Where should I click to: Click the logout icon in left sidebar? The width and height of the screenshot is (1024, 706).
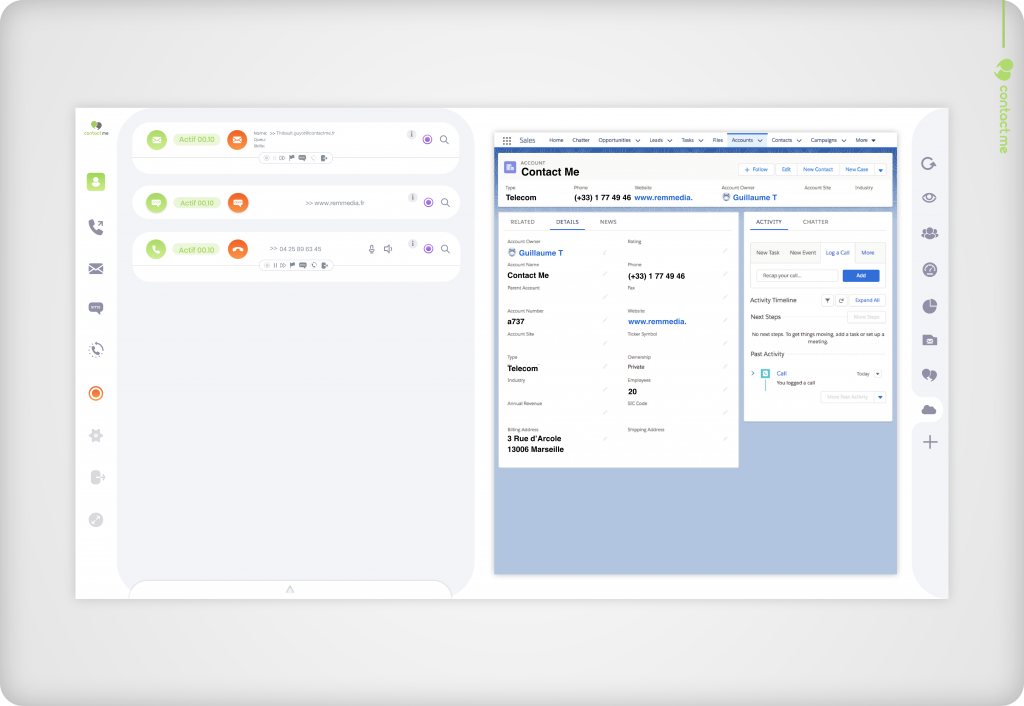pos(97,477)
